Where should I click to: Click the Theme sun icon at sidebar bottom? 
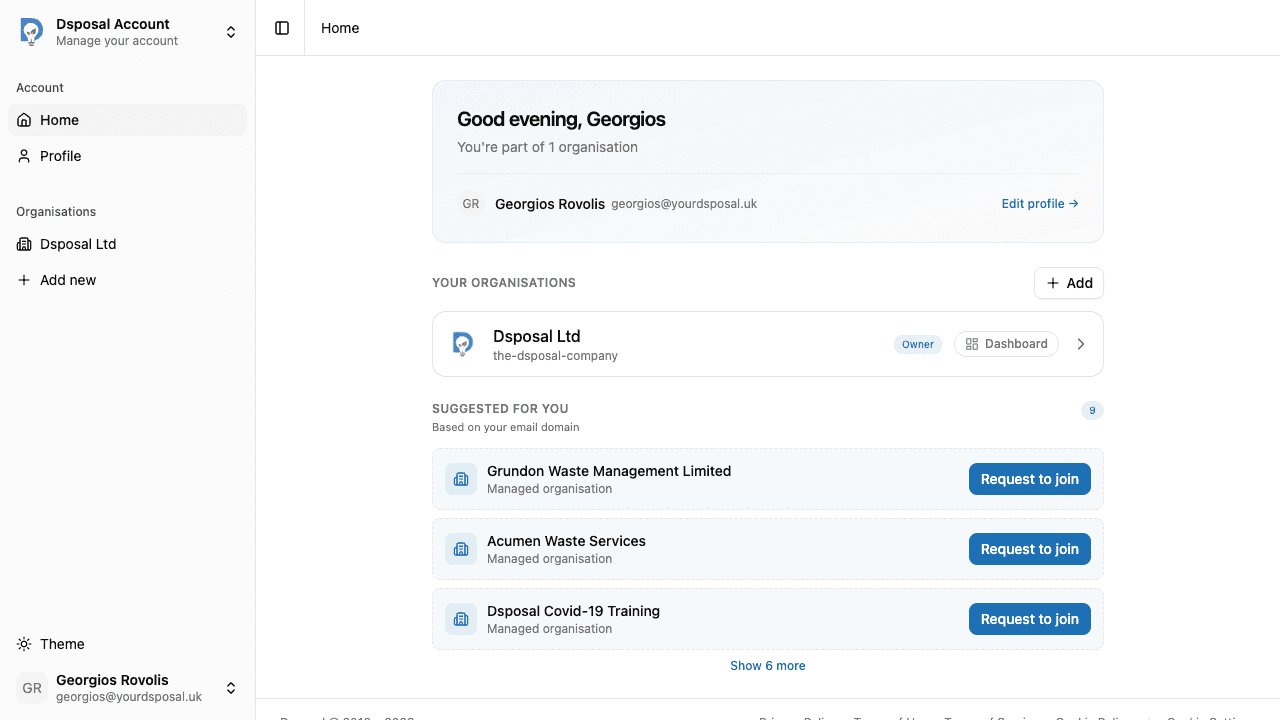tap(24, 644)
